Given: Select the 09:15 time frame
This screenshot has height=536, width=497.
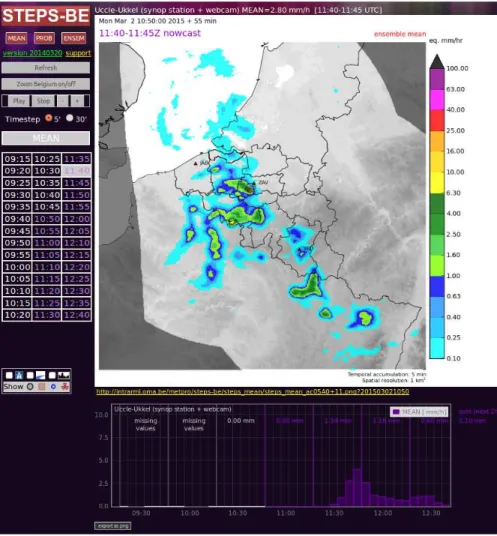Looking at the screenshot, I should tap(17, 159).
